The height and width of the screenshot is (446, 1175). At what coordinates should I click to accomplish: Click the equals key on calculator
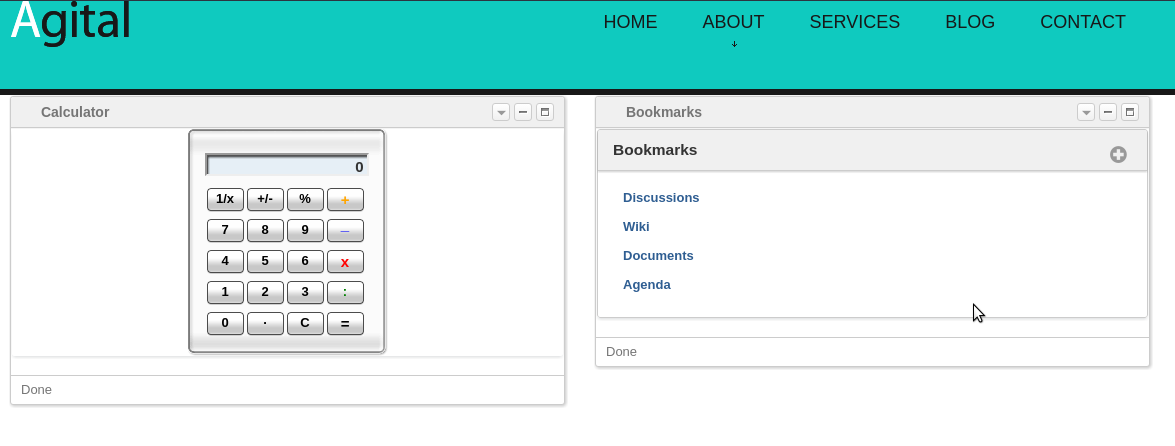(x=345, y=323)
